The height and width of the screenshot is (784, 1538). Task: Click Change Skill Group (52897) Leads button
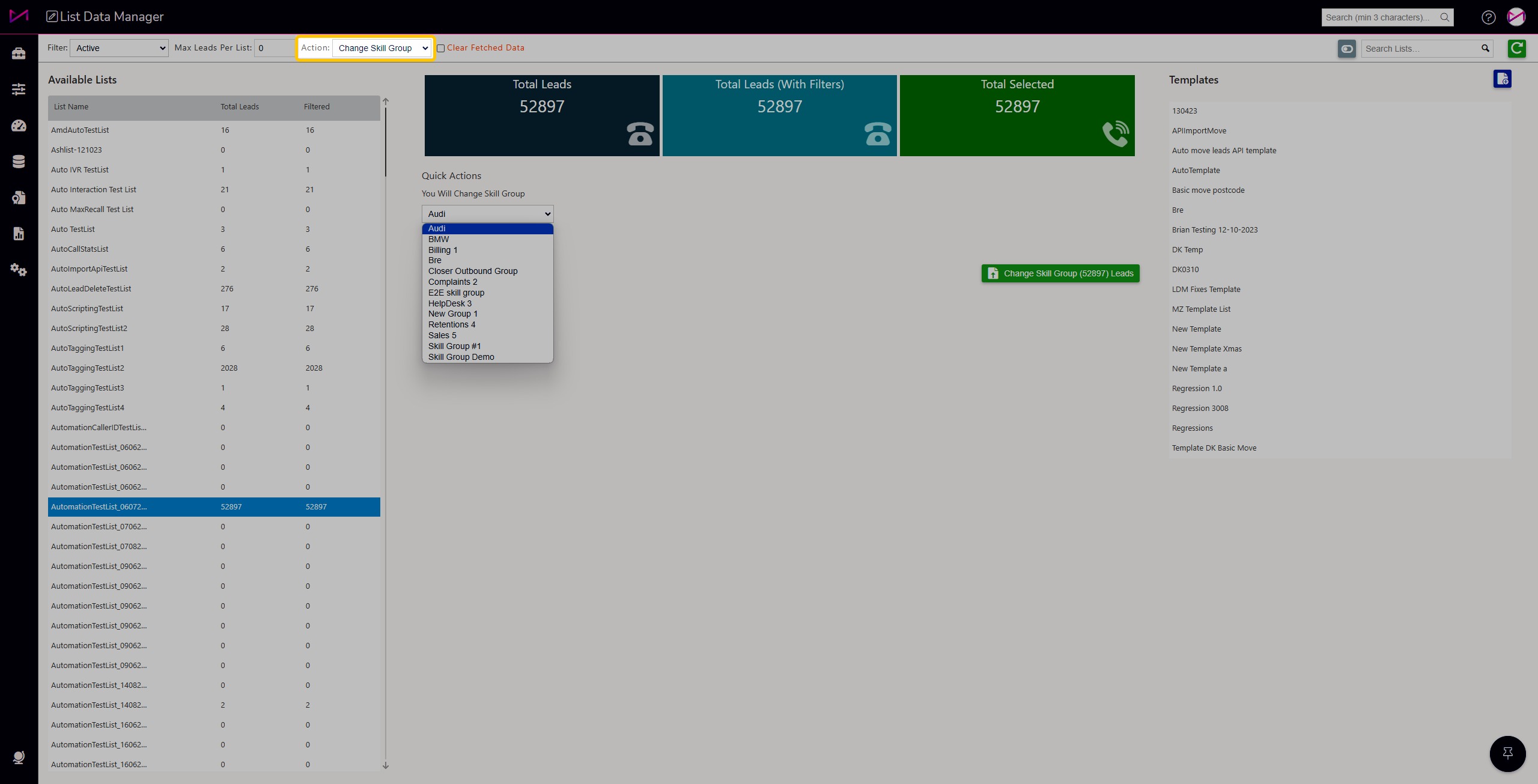pos(1060,273)
